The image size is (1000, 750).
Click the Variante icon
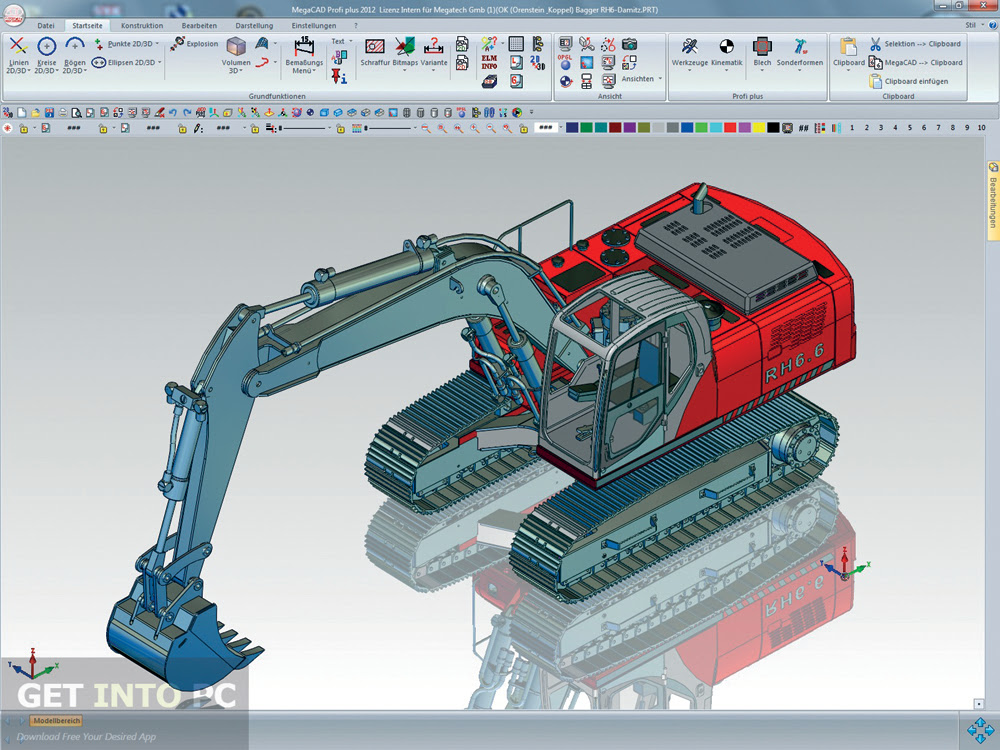[x=434, y=46]
